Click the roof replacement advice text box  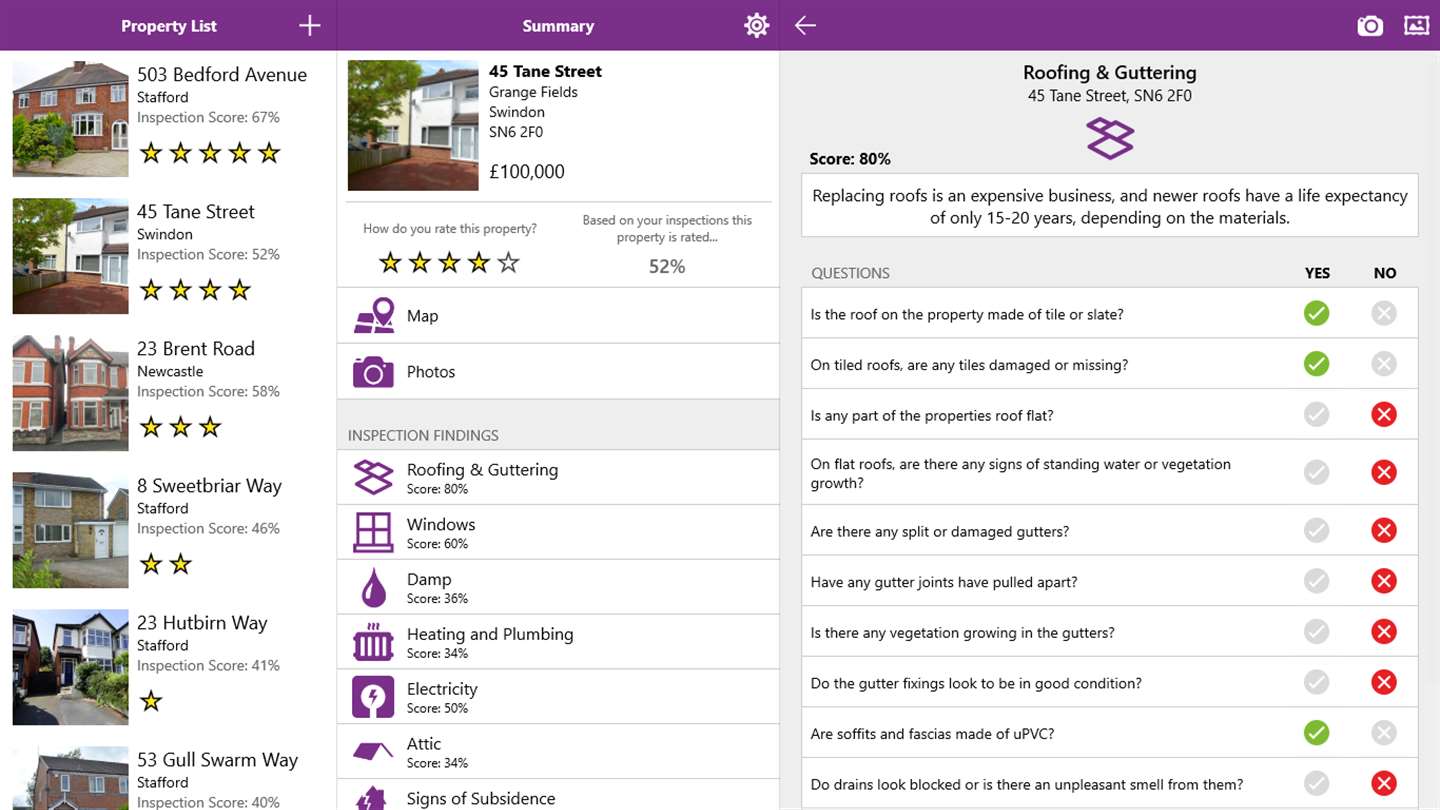pos(1110,207)
